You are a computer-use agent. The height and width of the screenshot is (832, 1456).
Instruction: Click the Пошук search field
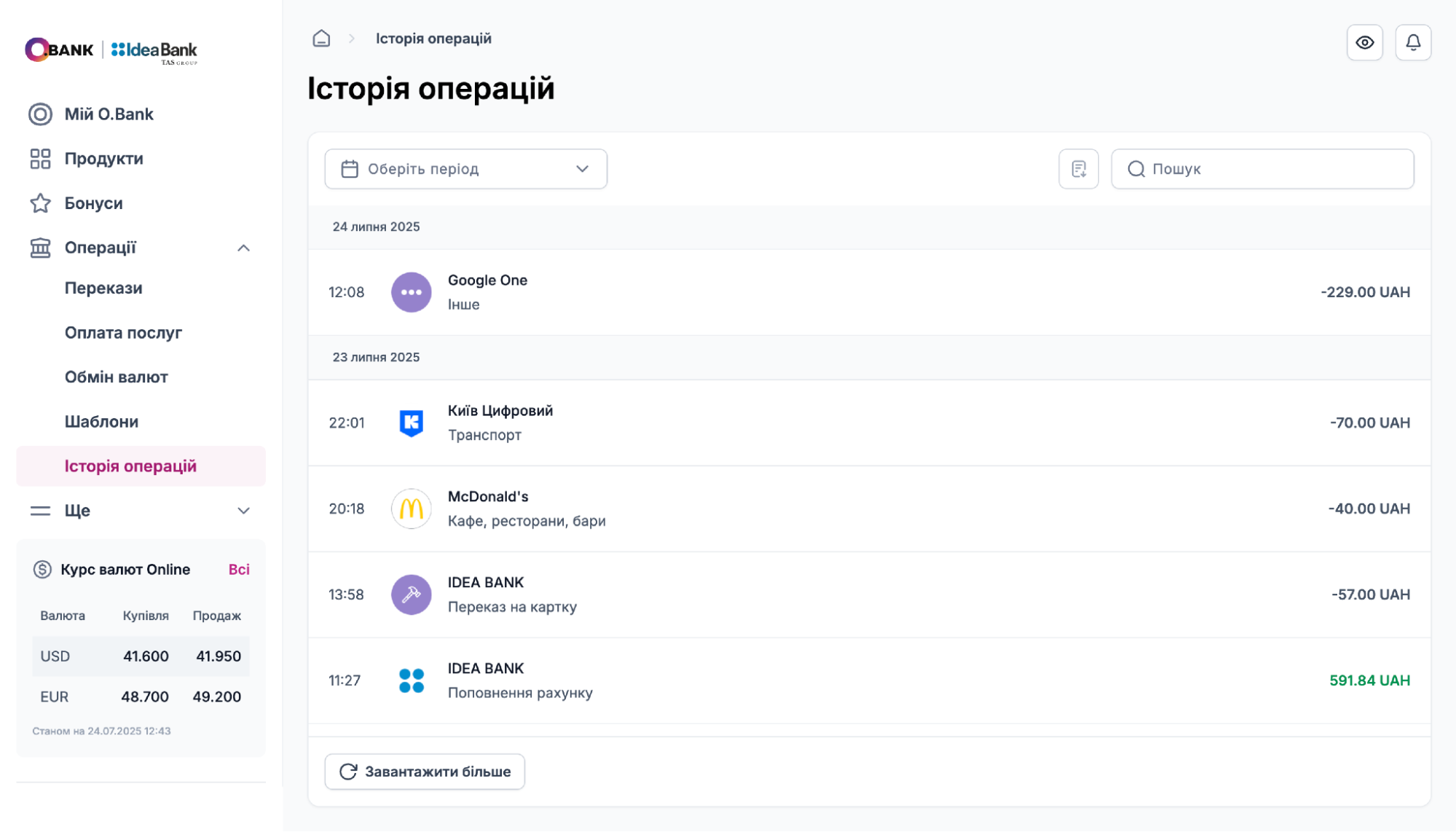coord(1262,169)
